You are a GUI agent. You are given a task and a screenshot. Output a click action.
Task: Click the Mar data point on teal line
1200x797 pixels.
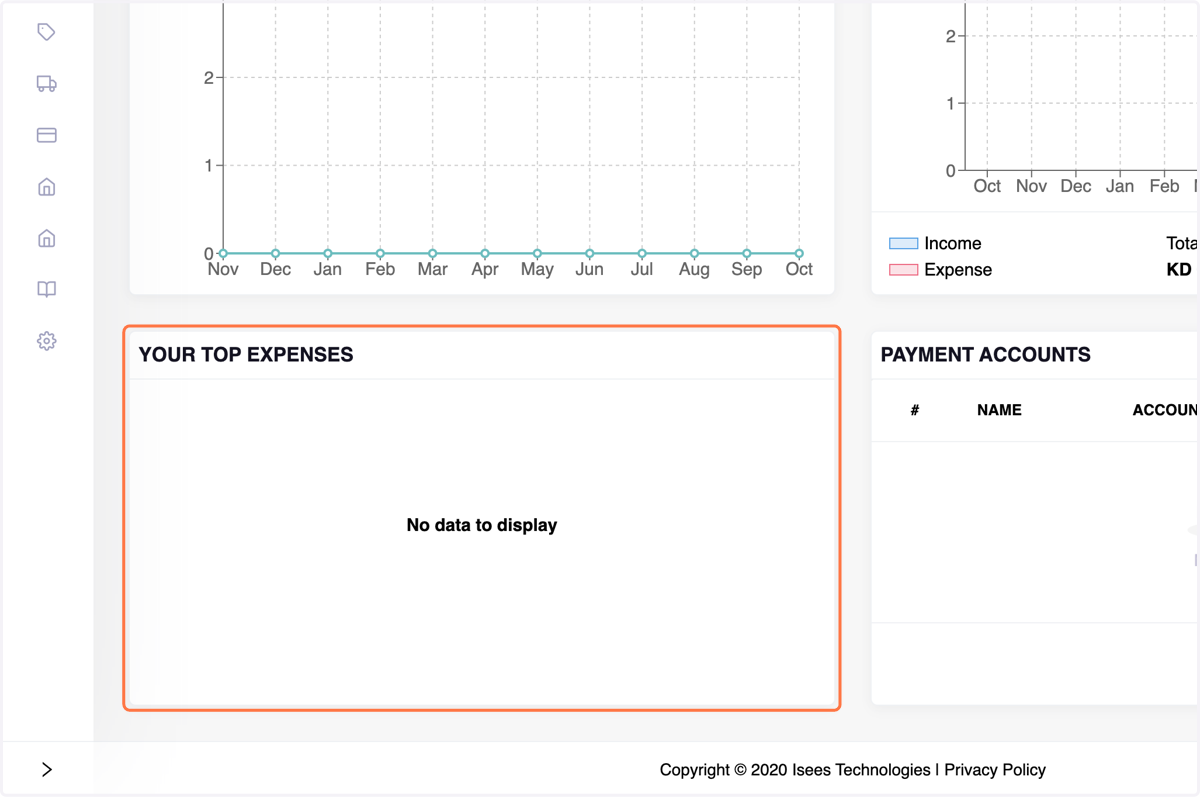click(433, 254)
